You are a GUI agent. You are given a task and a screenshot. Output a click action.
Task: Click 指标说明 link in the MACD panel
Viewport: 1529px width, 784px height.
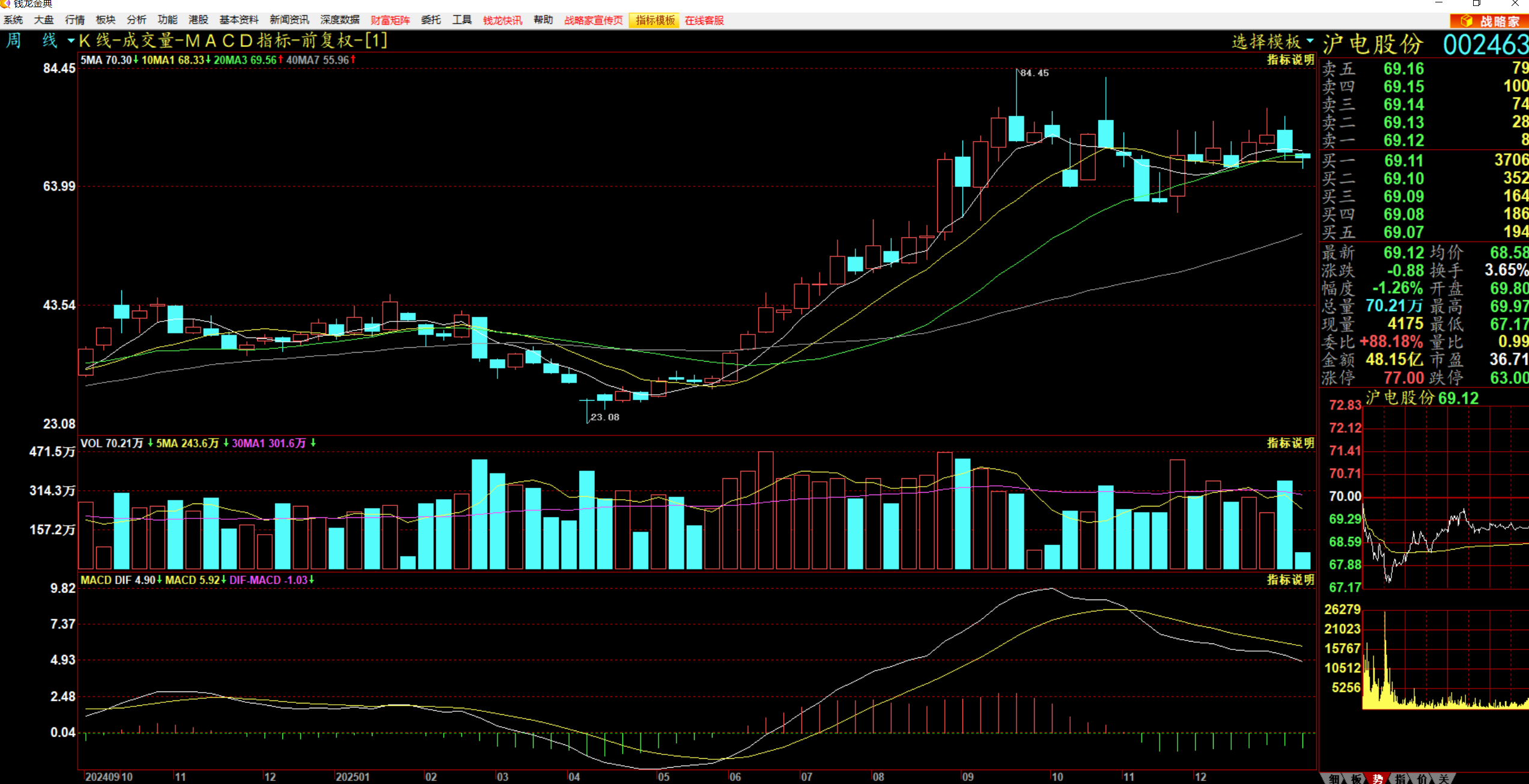click(1290, 580)
